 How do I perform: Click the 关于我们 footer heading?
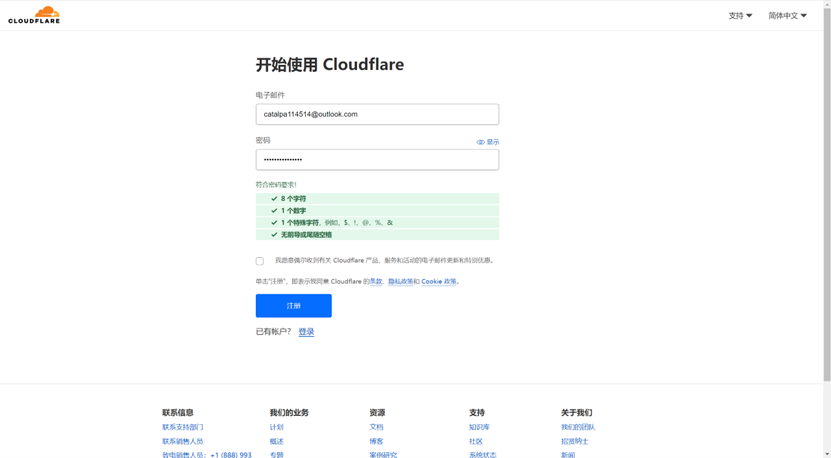(577, 412)
